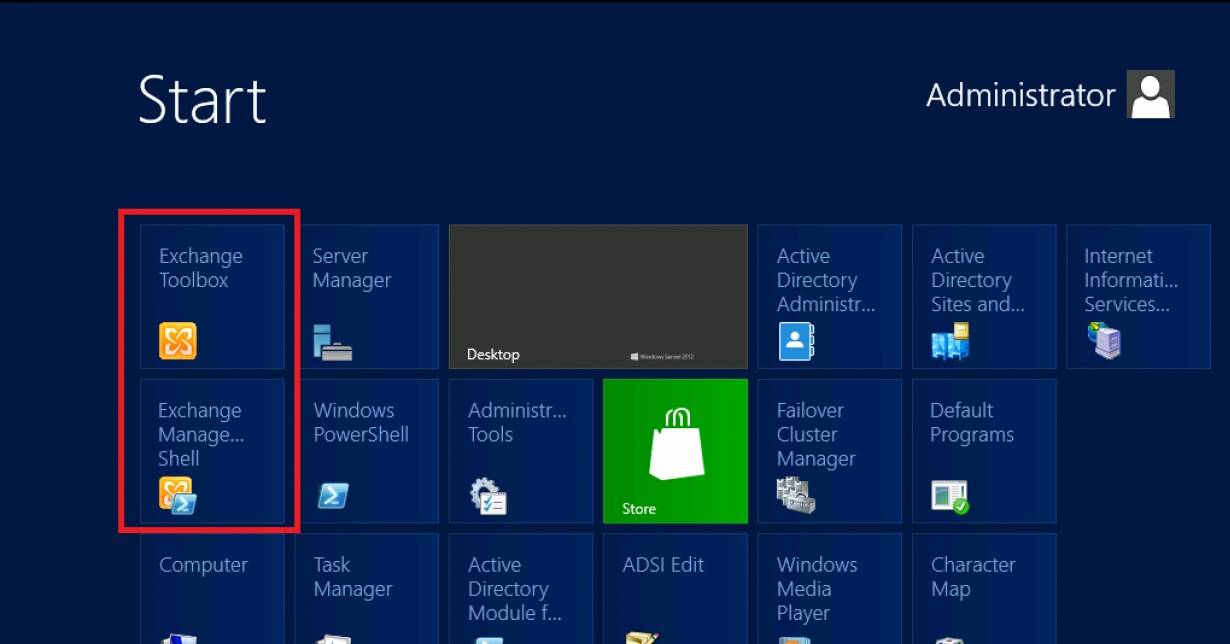1230x644 pixels.
Task: Open Active Directory Module for PowerShell tile
Action: (x=520, y=590)
